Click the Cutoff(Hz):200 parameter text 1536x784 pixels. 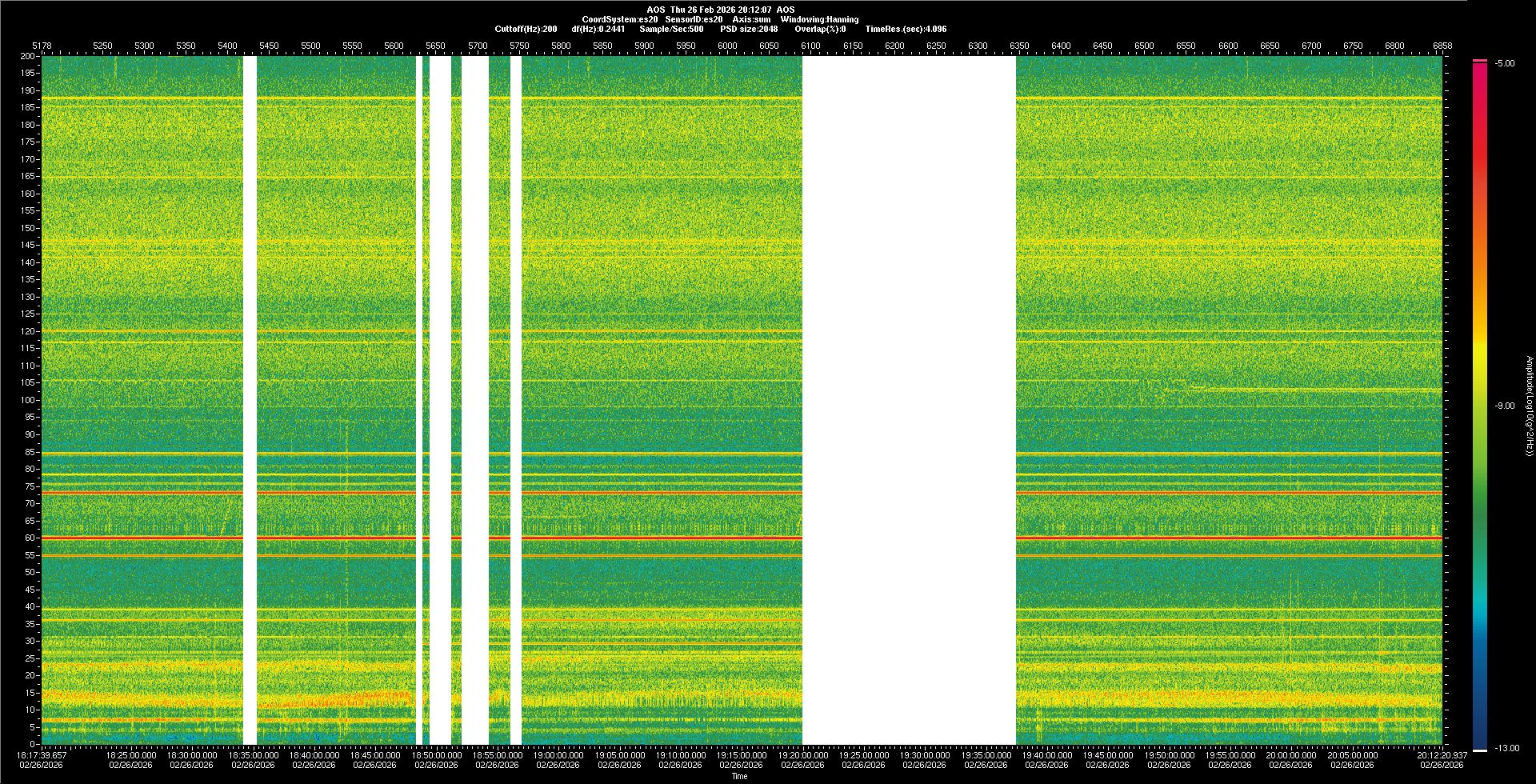click(526, 29)
